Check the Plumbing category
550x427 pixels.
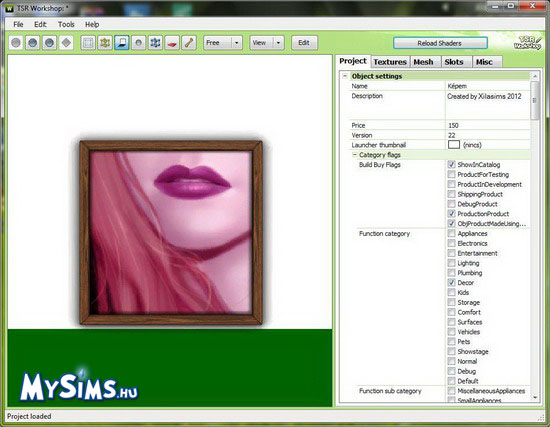[452, 273]
